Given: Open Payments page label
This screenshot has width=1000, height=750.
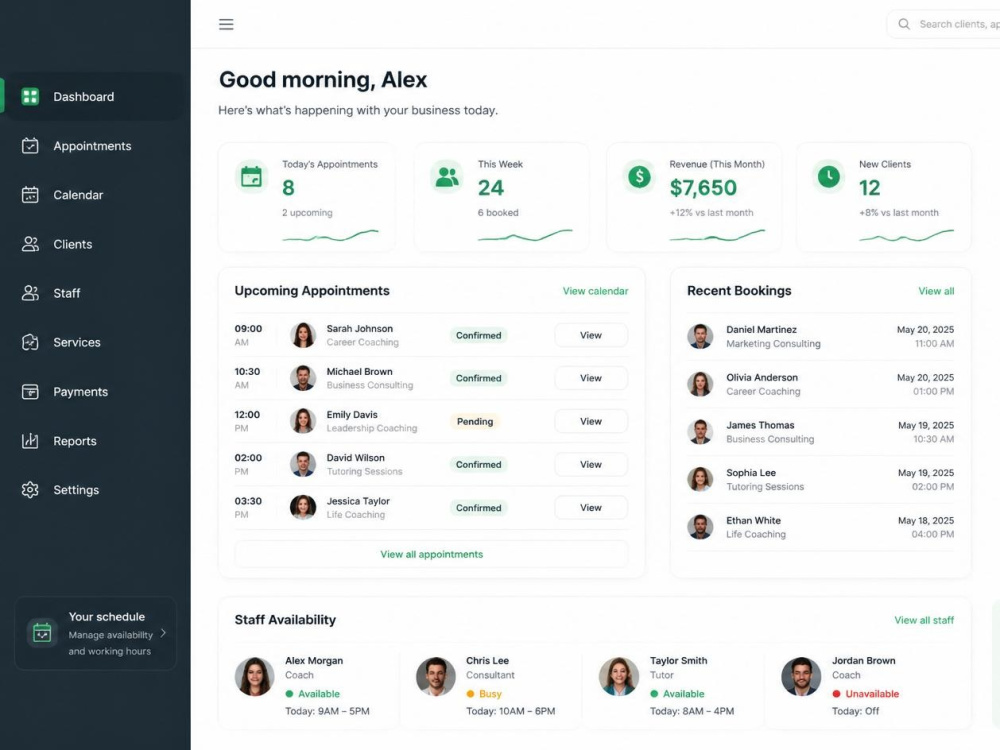Looking at the screenshot, I should coord(80,392).
